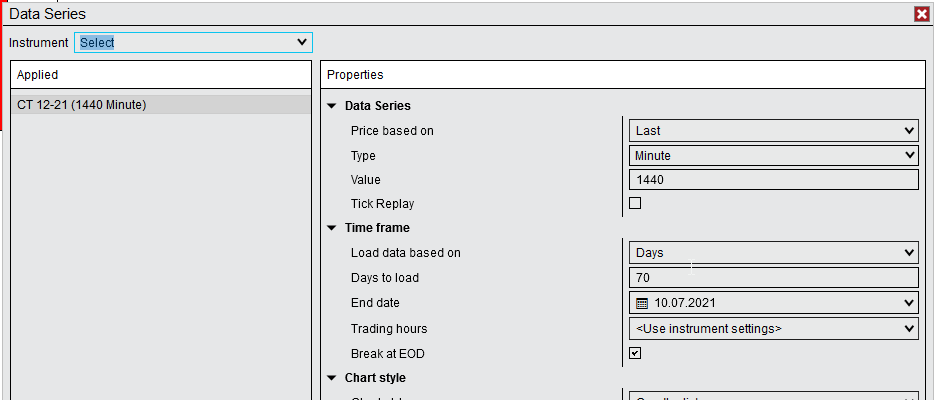Screen dimensions: 934x400
Task: Click the Applied list header
Action: point(160,75)
